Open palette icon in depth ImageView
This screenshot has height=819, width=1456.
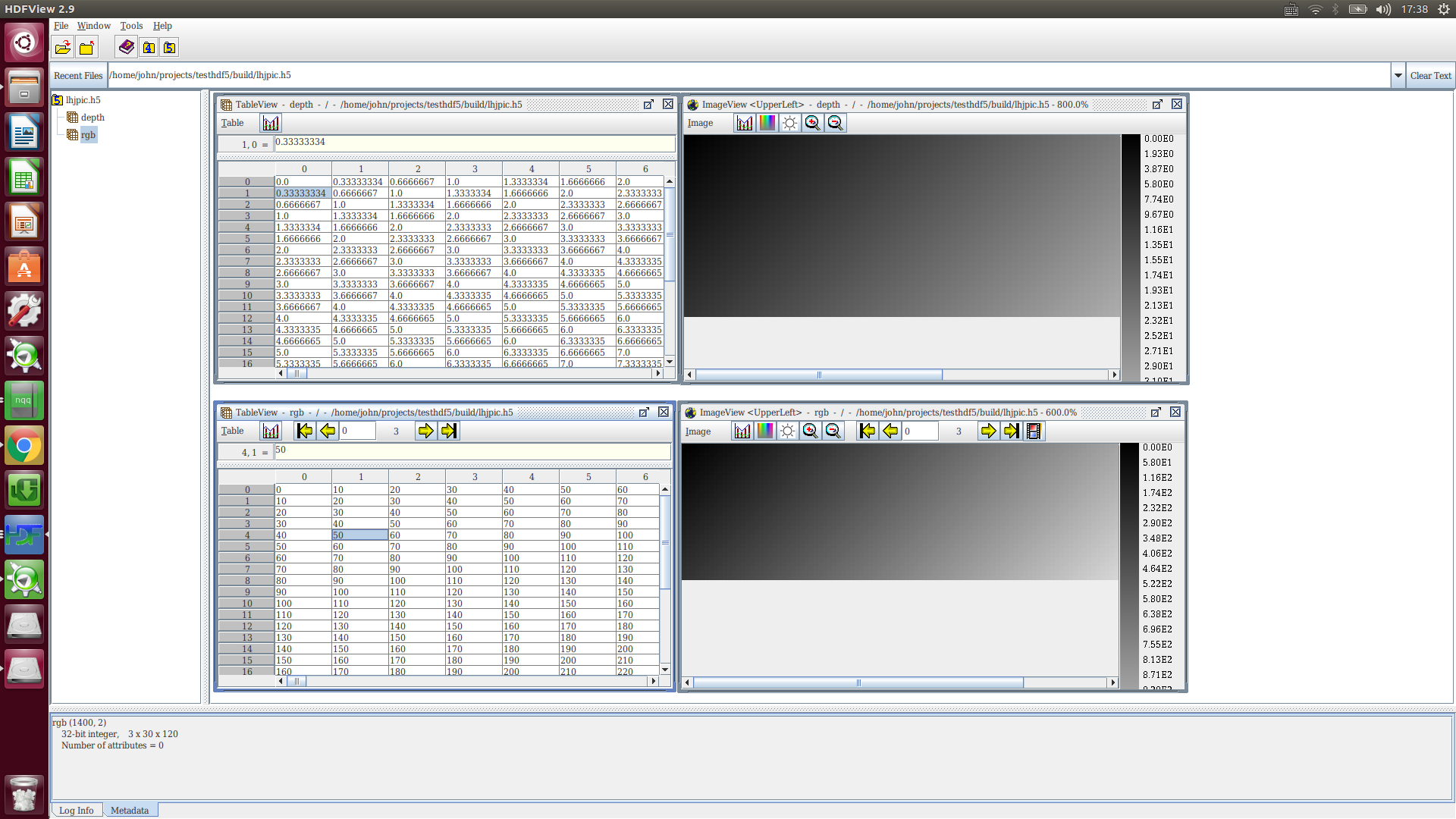tap(767, 123)
